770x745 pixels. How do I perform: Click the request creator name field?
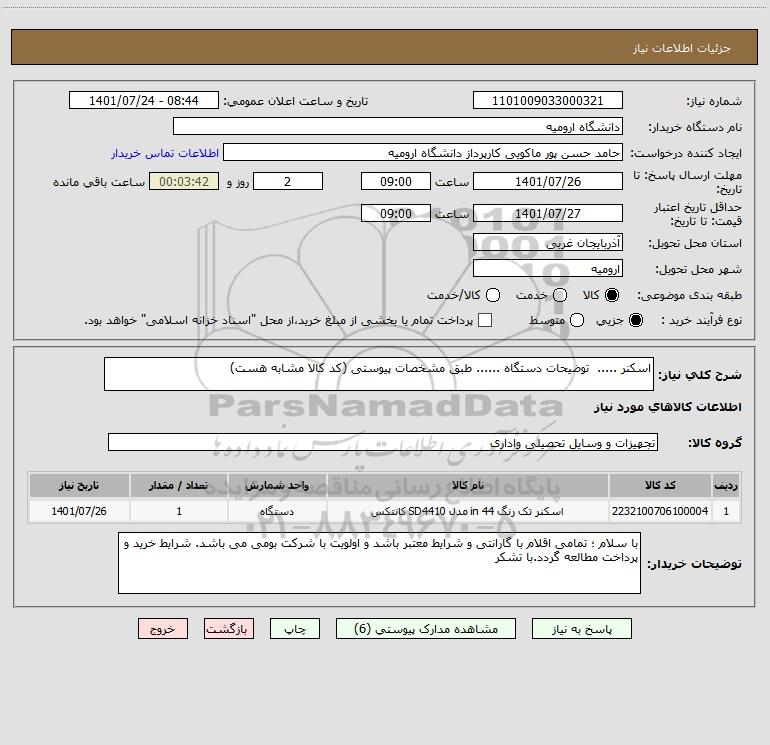tap(423, 152)
